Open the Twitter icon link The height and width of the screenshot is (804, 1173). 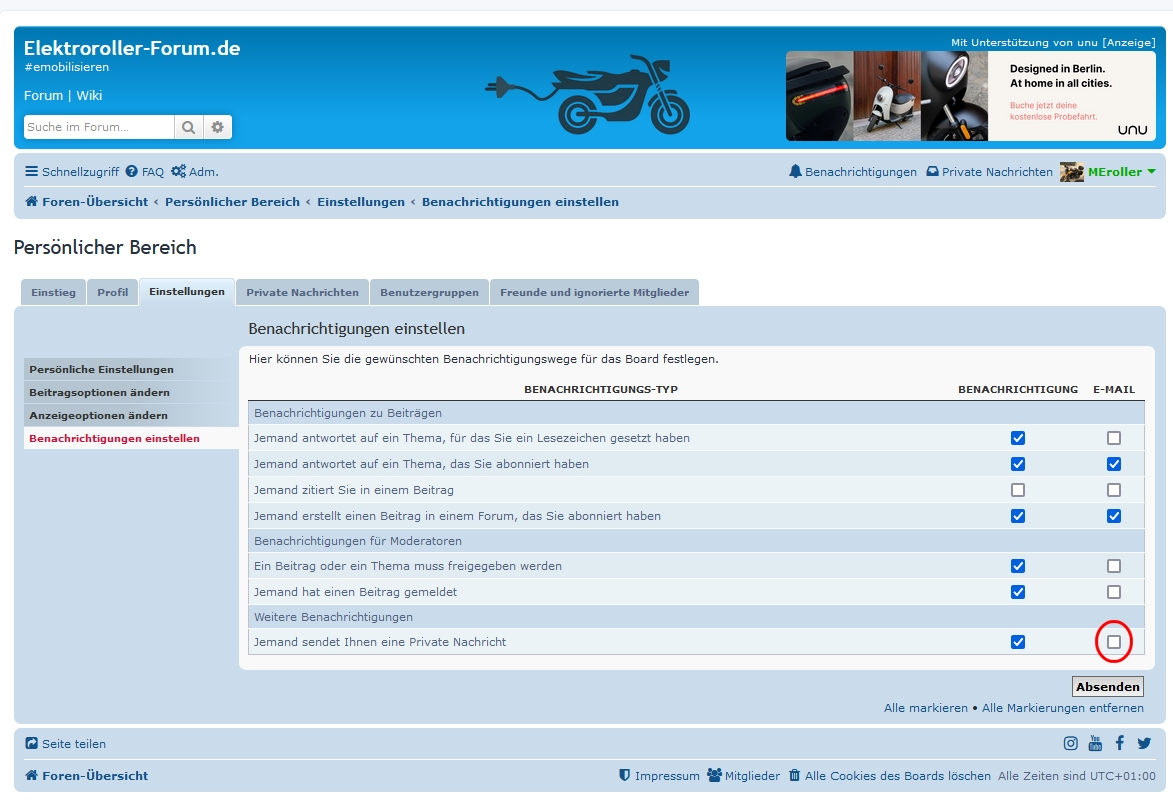coord(1144,743)
